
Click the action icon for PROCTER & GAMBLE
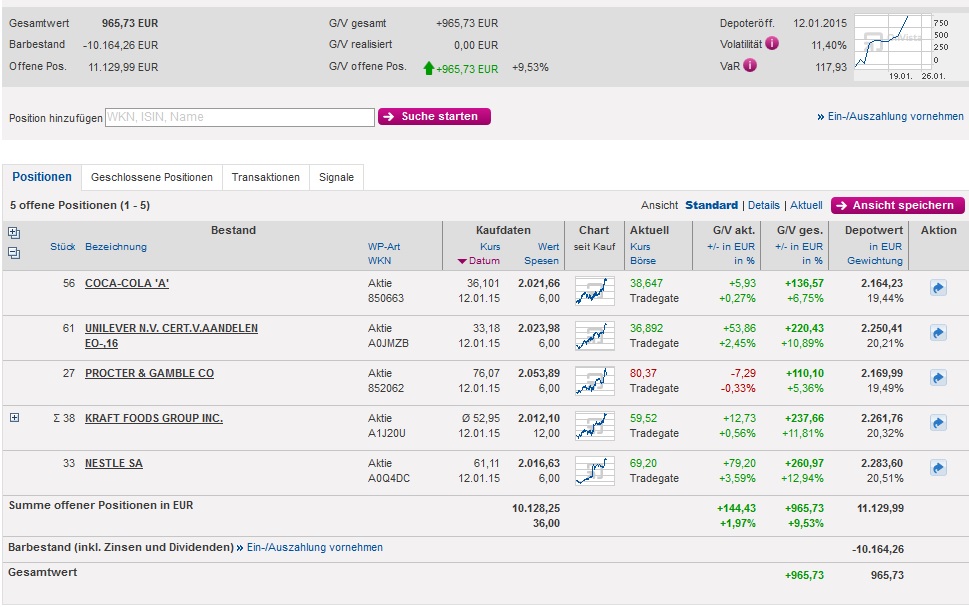click(937, 378)
